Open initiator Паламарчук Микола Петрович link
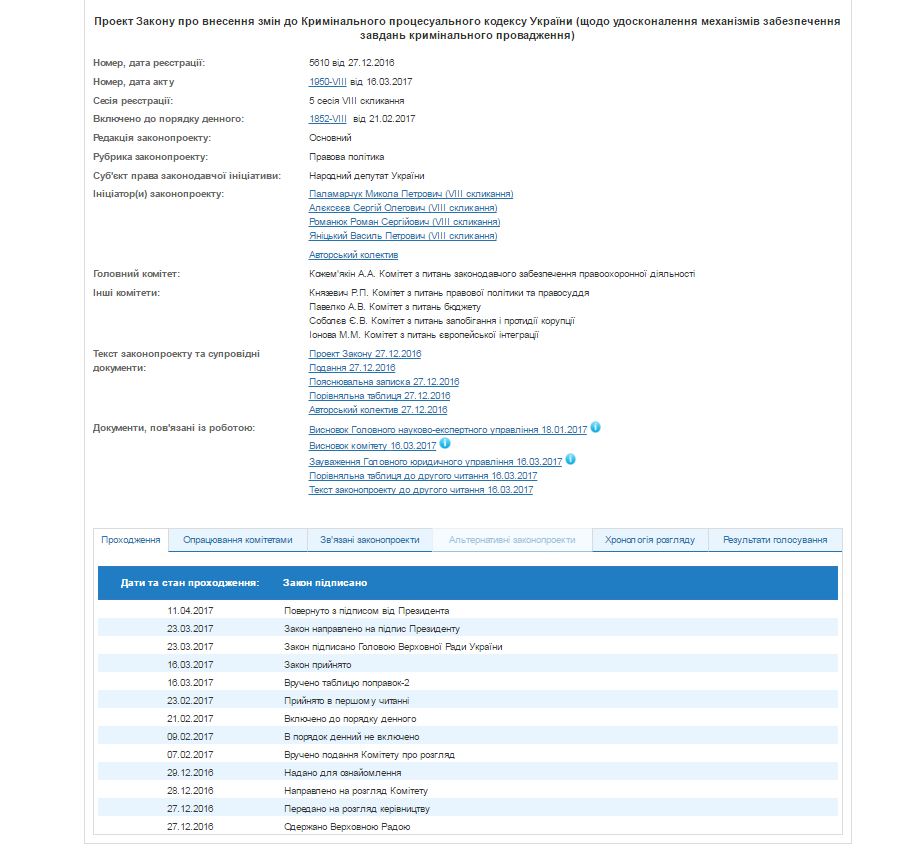916x857 pixels. (x=411, y=194)
